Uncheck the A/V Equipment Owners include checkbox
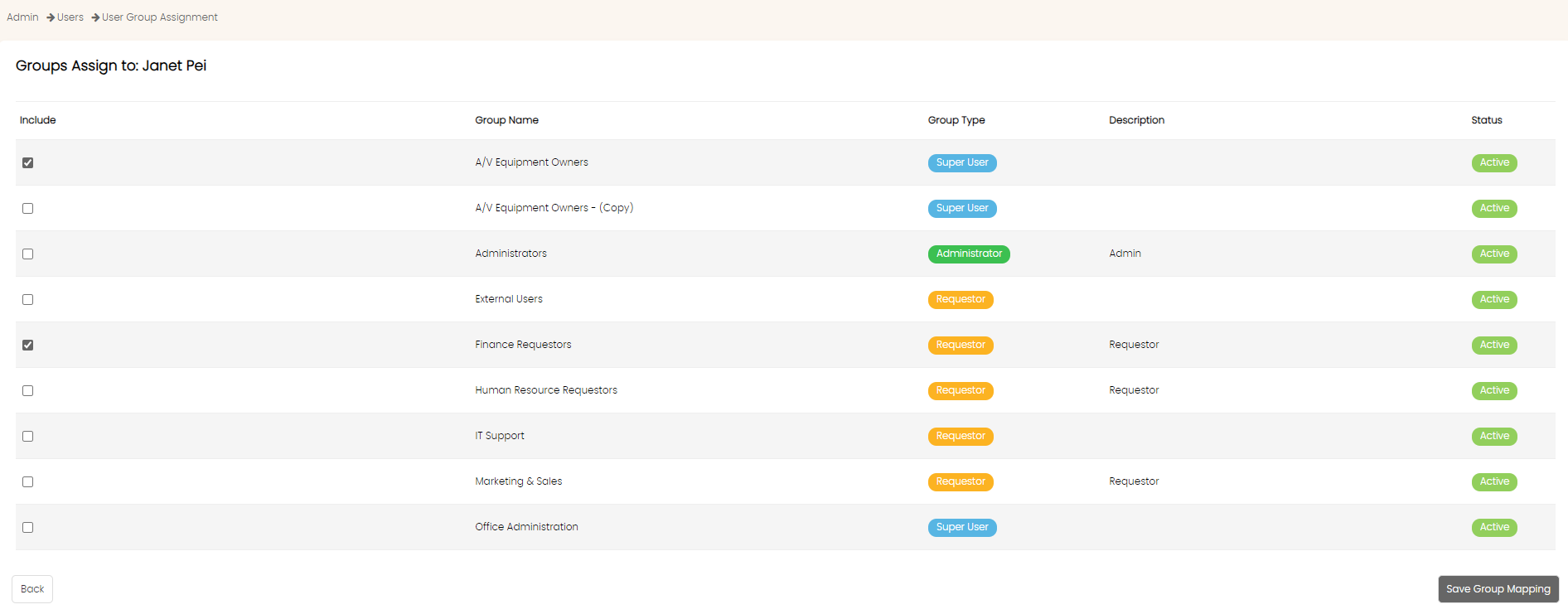The width and height of the screenshot is (1568, 614). [28, 163]
